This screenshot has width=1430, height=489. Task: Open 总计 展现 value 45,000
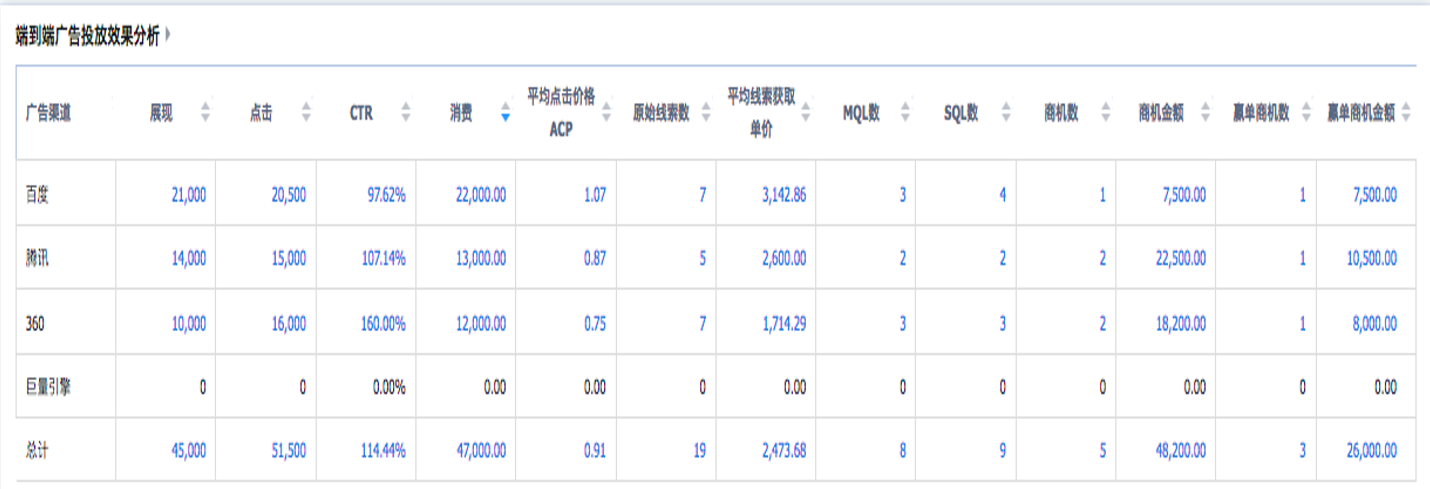click(189, 451)
